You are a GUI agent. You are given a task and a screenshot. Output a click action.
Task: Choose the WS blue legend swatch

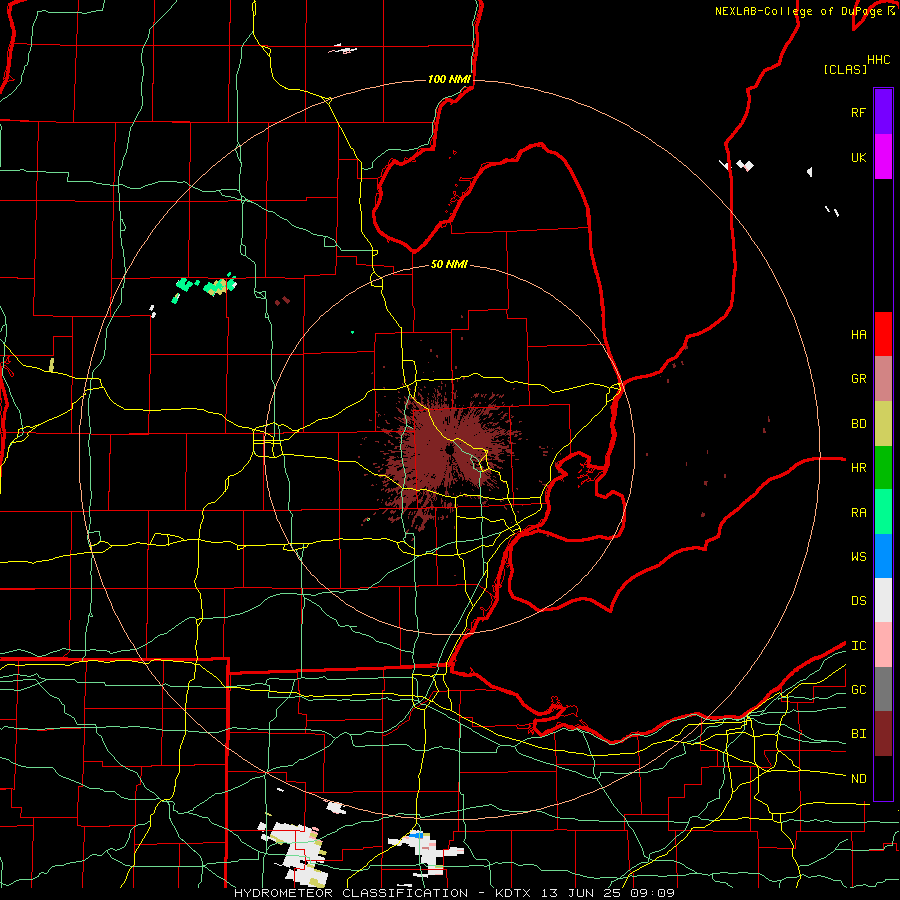tap(883, 556)
